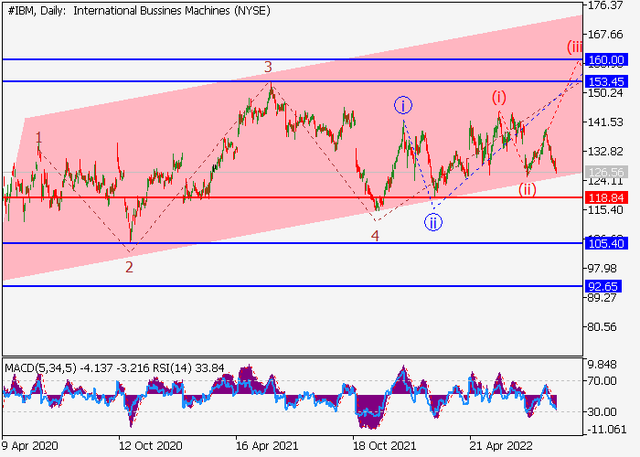The image size is (640, 457).
Task: Click the 80.56 price scale value
Action: (602, 327)
